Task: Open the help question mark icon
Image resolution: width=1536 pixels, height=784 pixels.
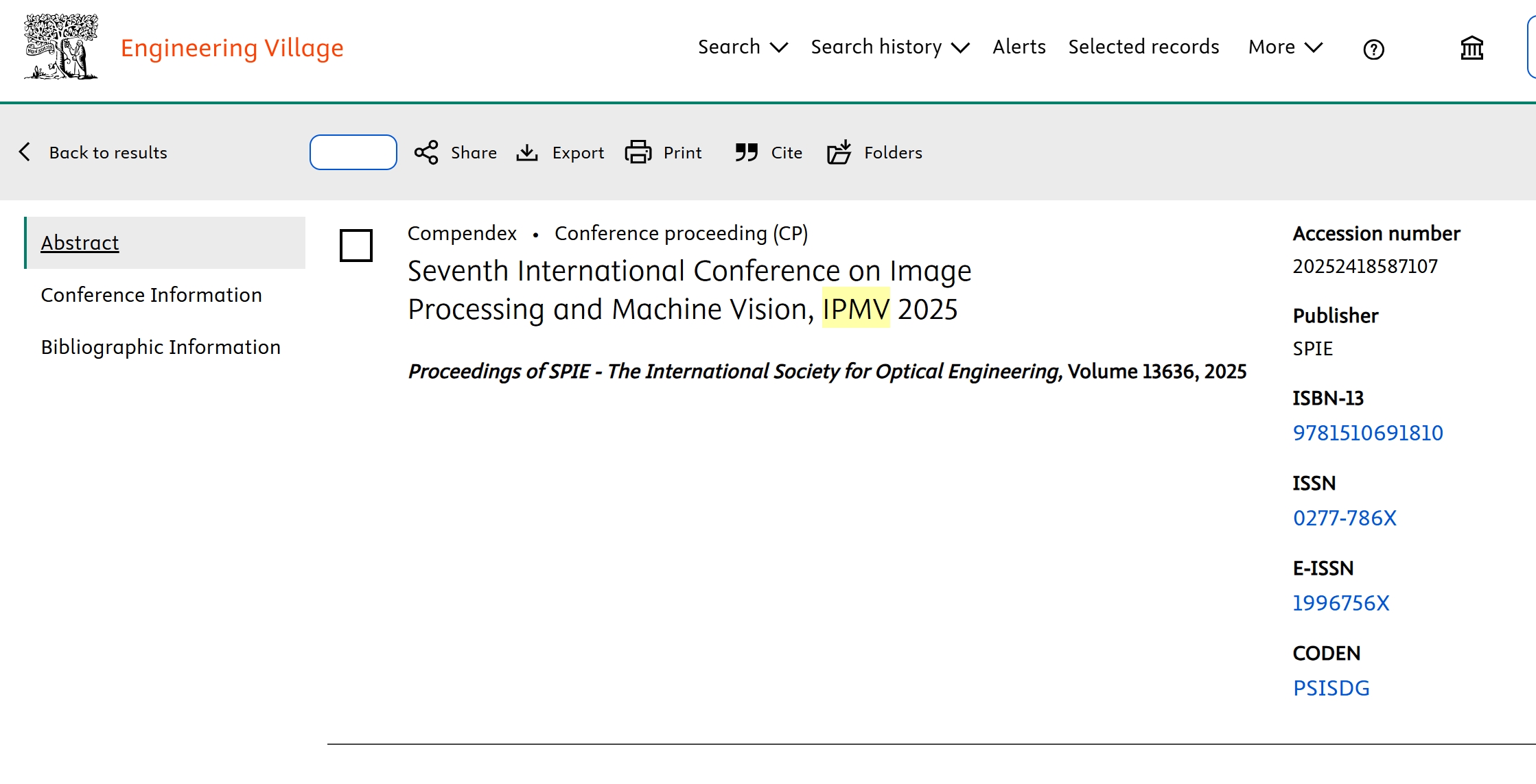Action: click(x=1373, y=49)
